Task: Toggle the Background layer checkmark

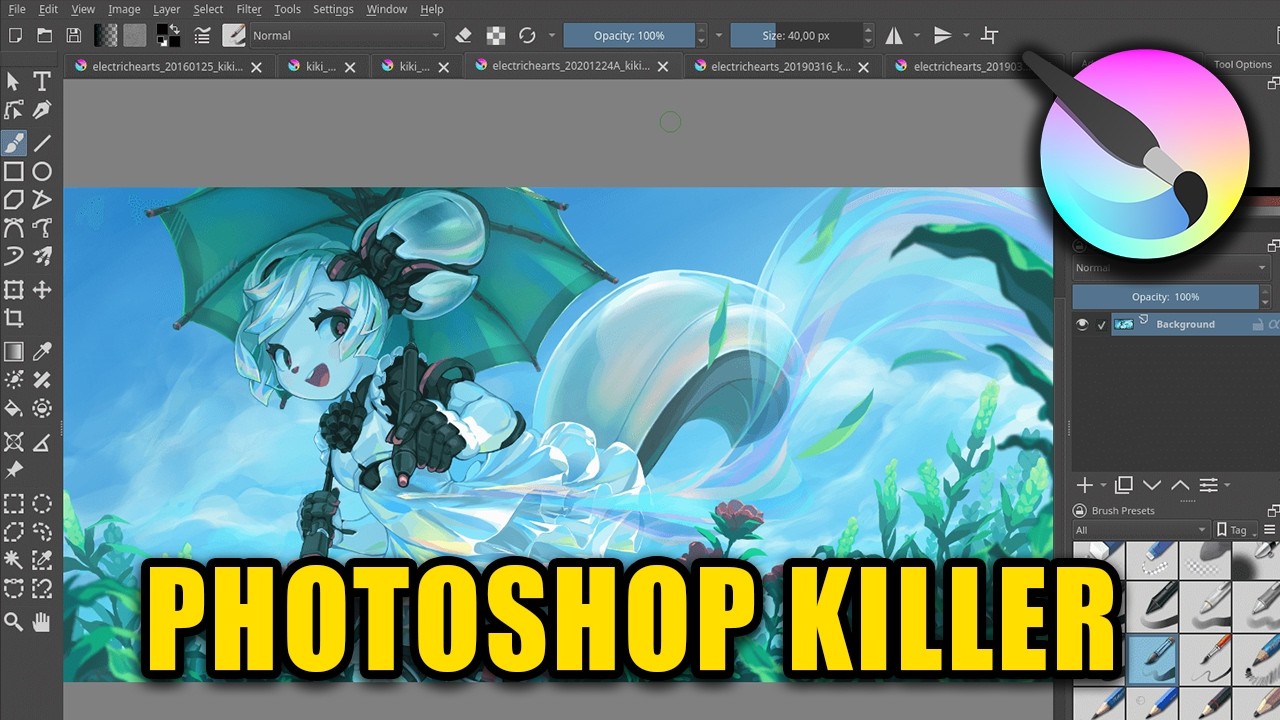Action: point(1101,324)
